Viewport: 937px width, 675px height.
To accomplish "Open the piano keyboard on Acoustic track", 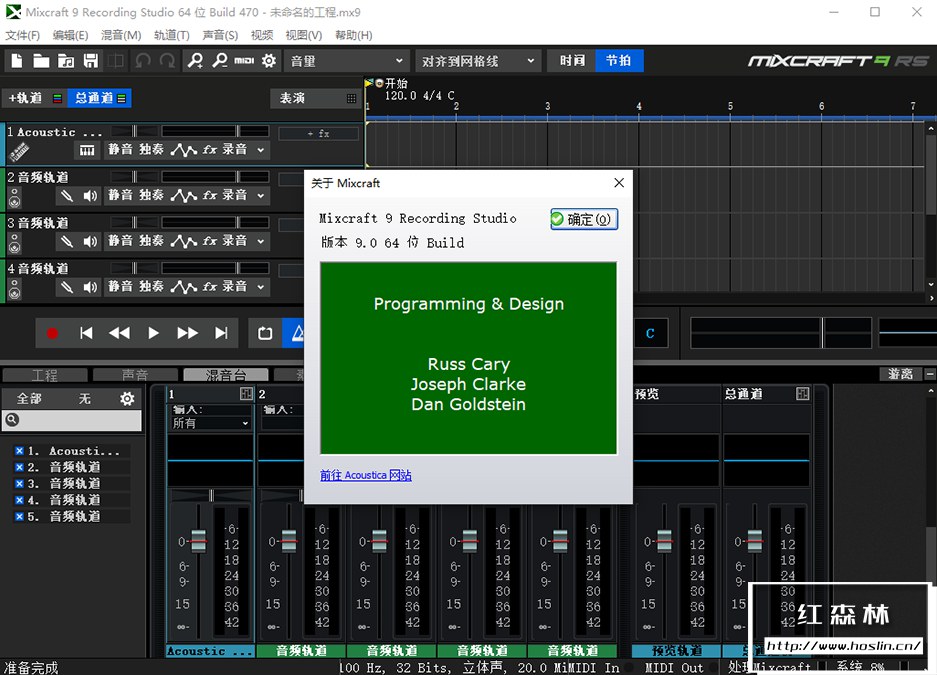I will (x=88, y=150).
